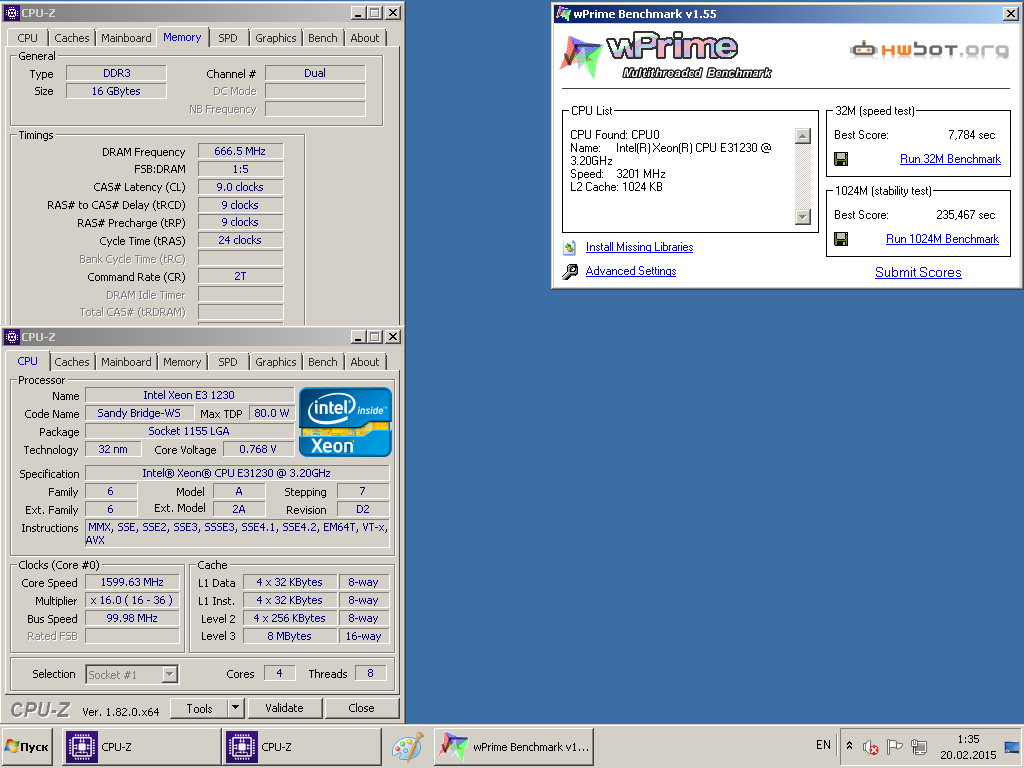1024x768 pixels.
Task: Click the lower CPU-Z window title icon
Action: [12, 337]
